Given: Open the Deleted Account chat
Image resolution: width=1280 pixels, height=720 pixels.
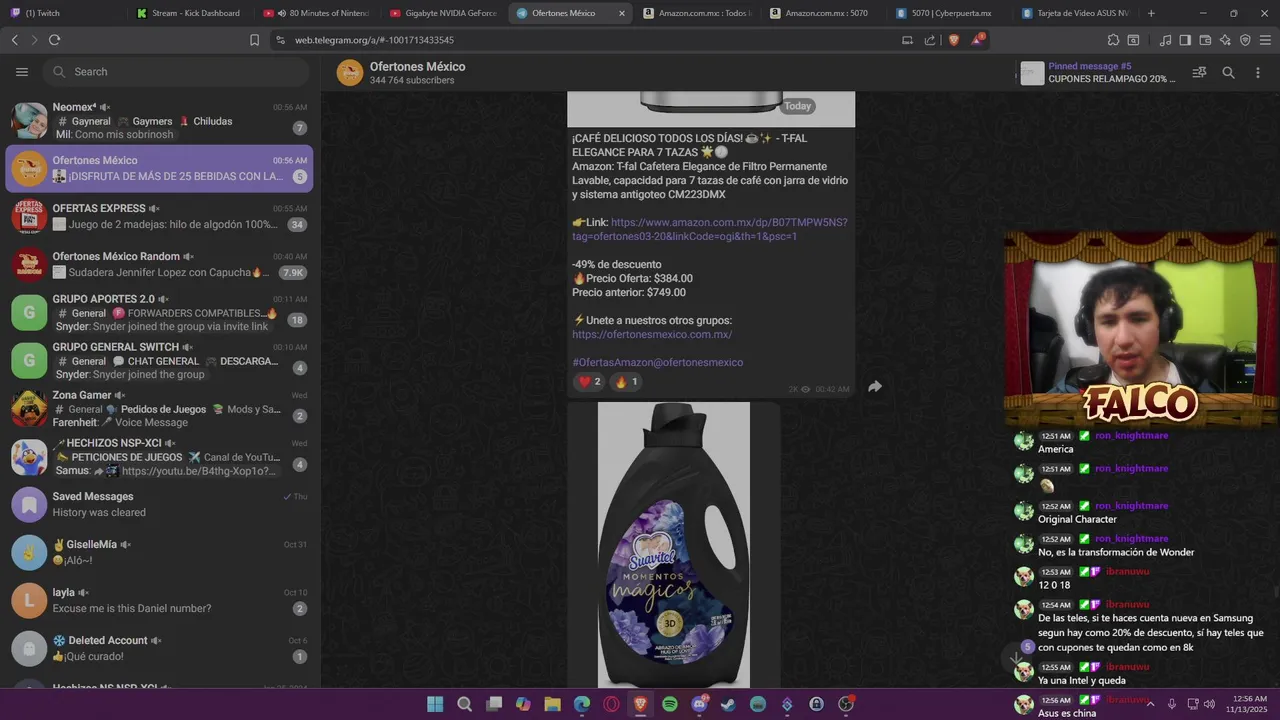Looking at the screenshot, I should (x=159, y=648).
